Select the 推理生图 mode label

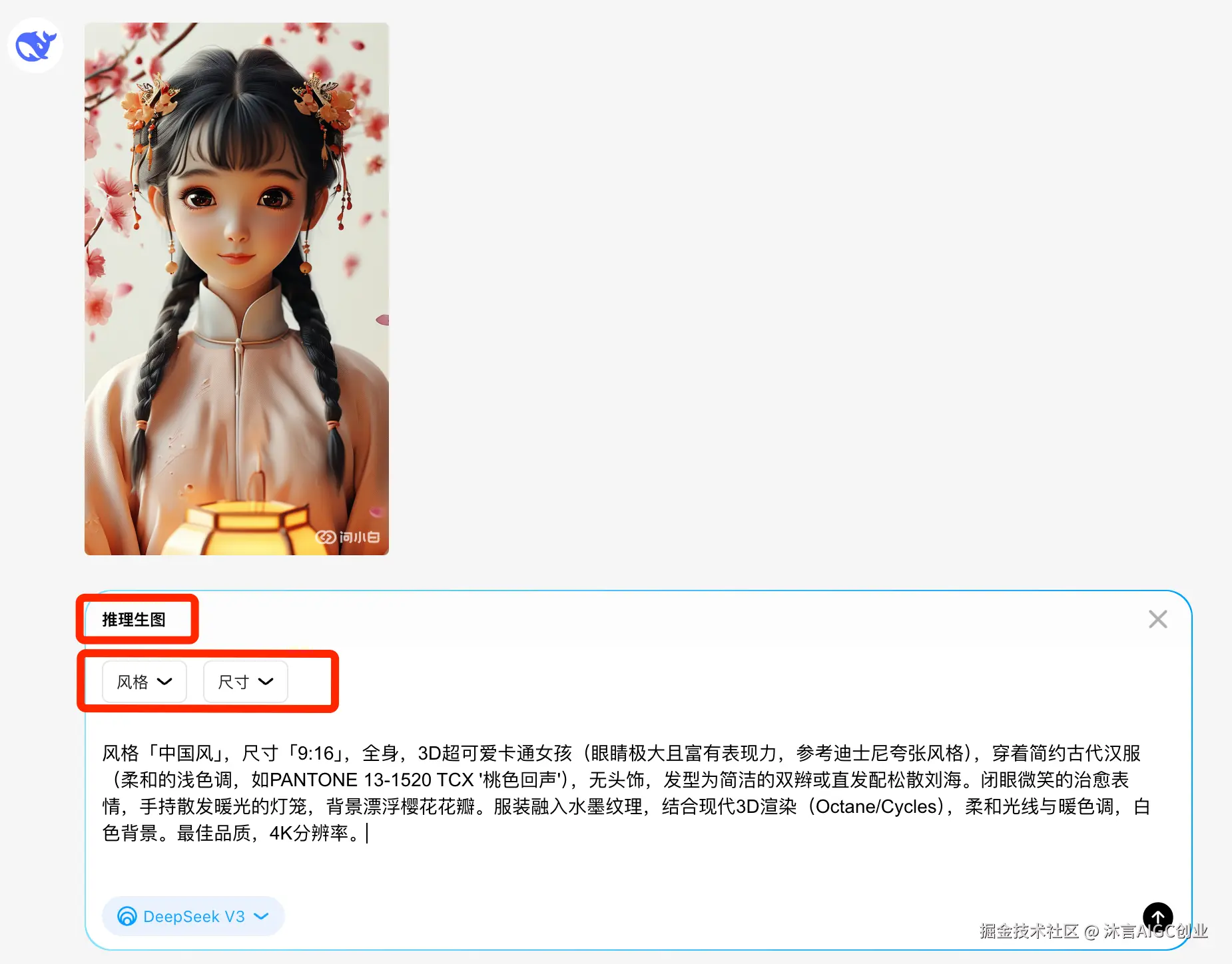point(134,620)
